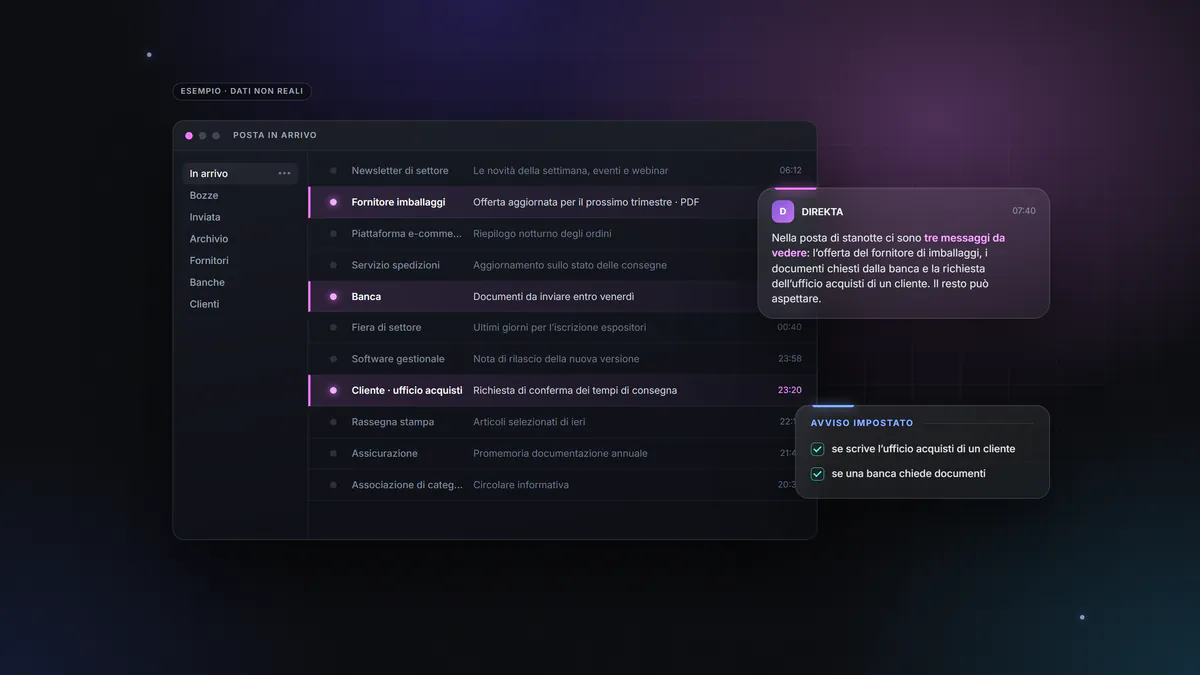Image resolution: width=1200 pixels, height=675 pixels.
Task: Select the In arrivo folder
Action: (x=240, y=174)
